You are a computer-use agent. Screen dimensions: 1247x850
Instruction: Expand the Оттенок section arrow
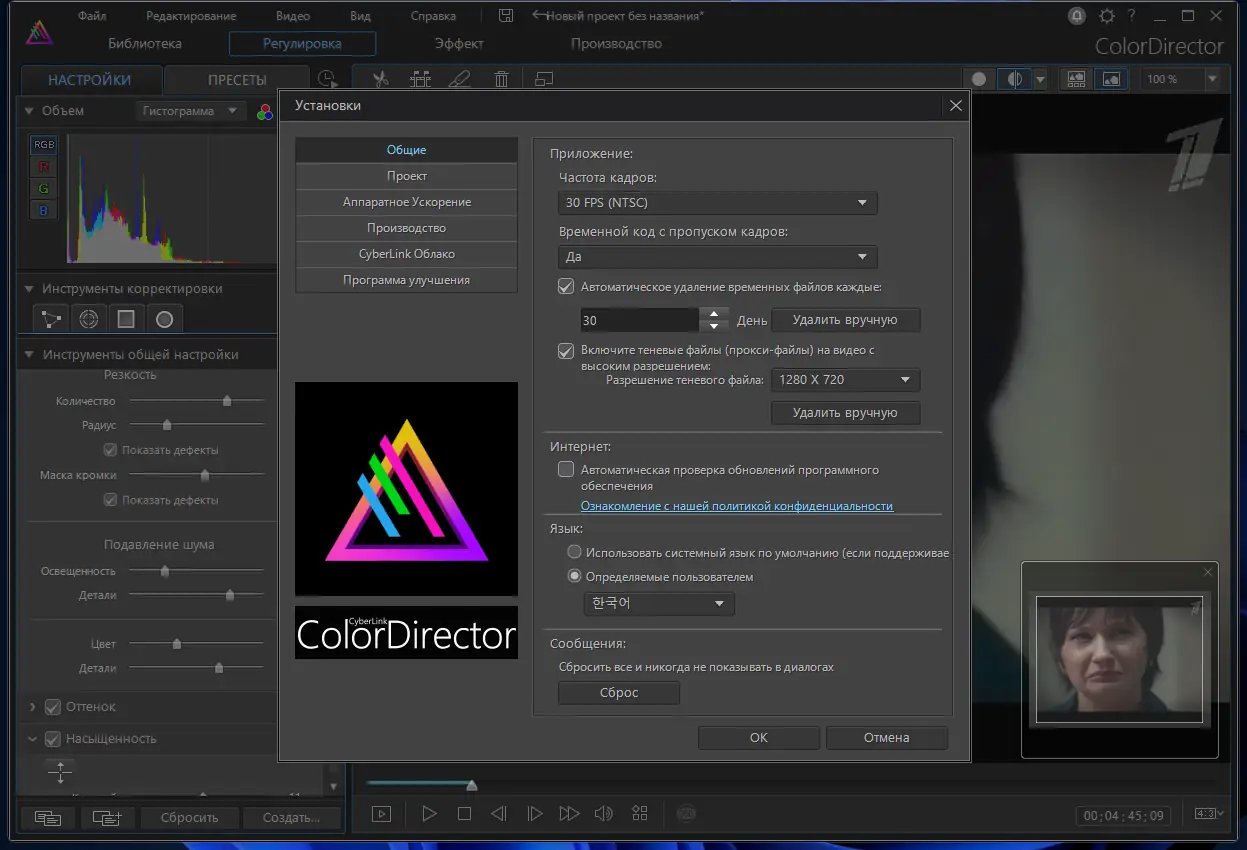32,707
